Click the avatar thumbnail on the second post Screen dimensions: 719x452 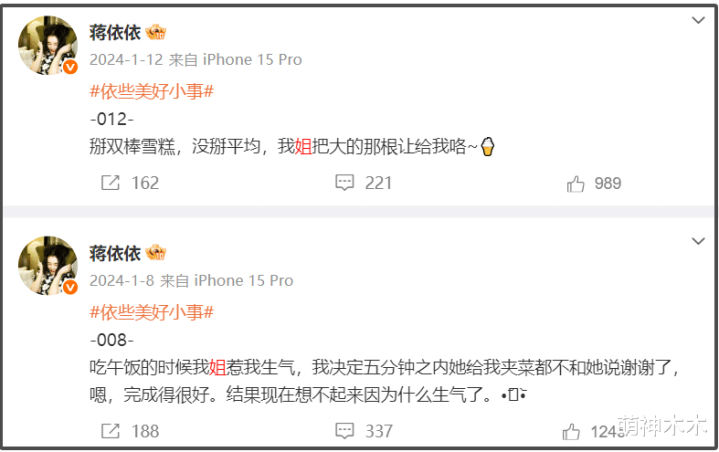point(48,265)
